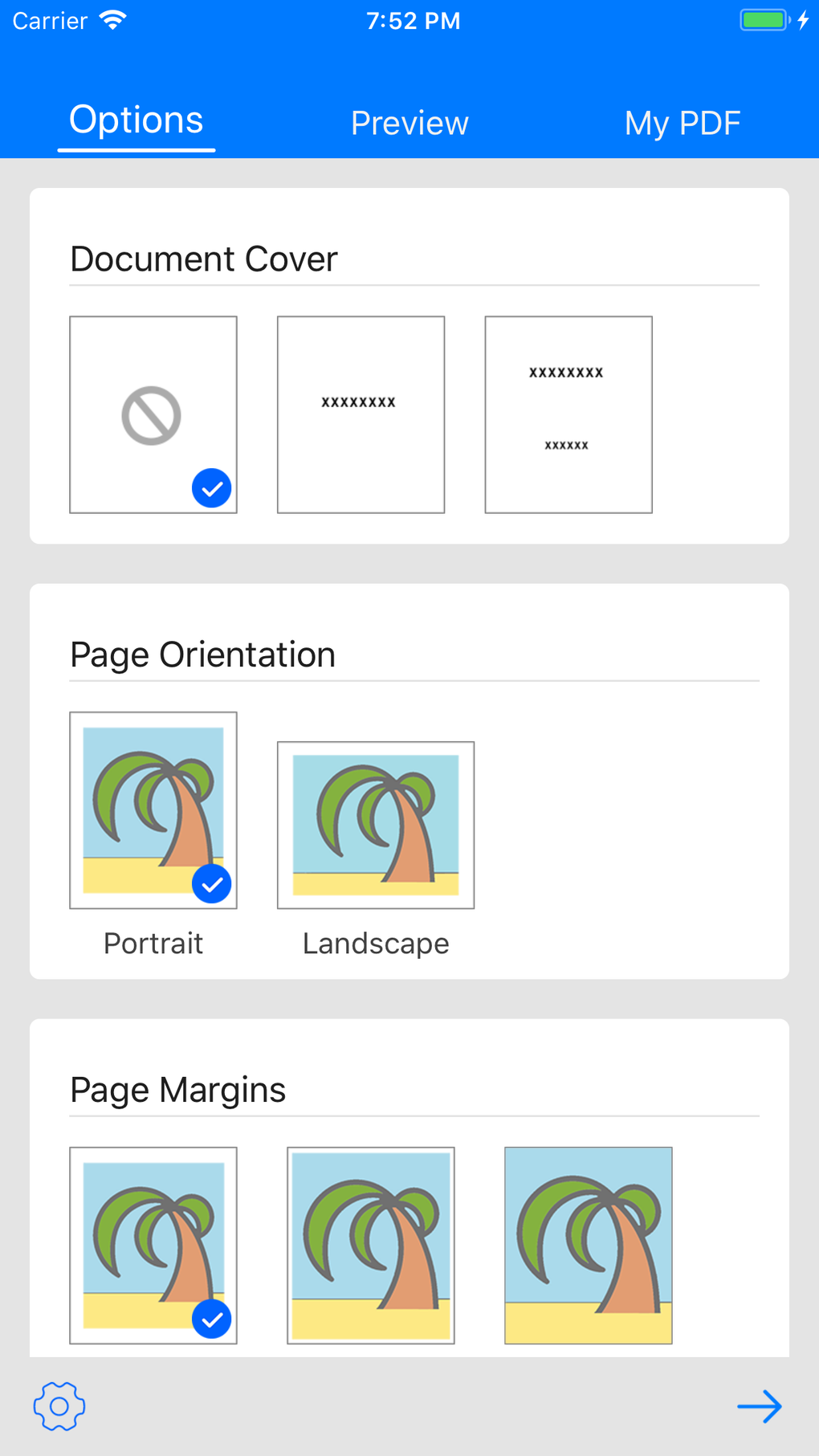Tap the checkmark on the selected cover
This screenshot has height=1456, width=819.
211,487
